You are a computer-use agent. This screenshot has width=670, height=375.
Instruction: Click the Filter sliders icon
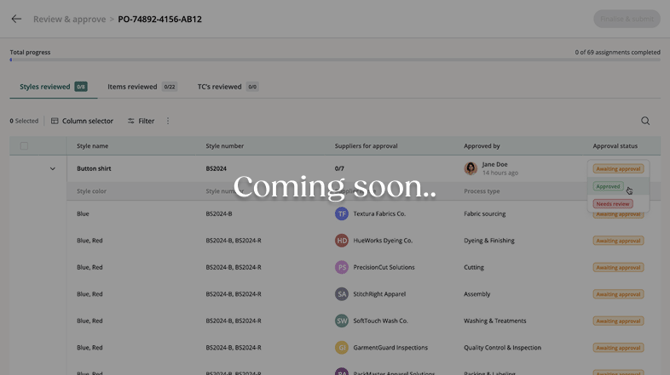pyautogui.click(x=131, y=121)
